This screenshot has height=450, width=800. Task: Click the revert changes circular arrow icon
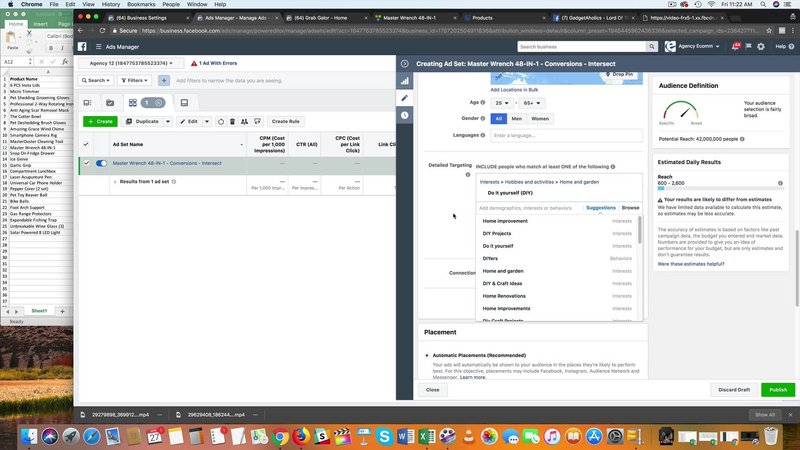pos(221,121)
